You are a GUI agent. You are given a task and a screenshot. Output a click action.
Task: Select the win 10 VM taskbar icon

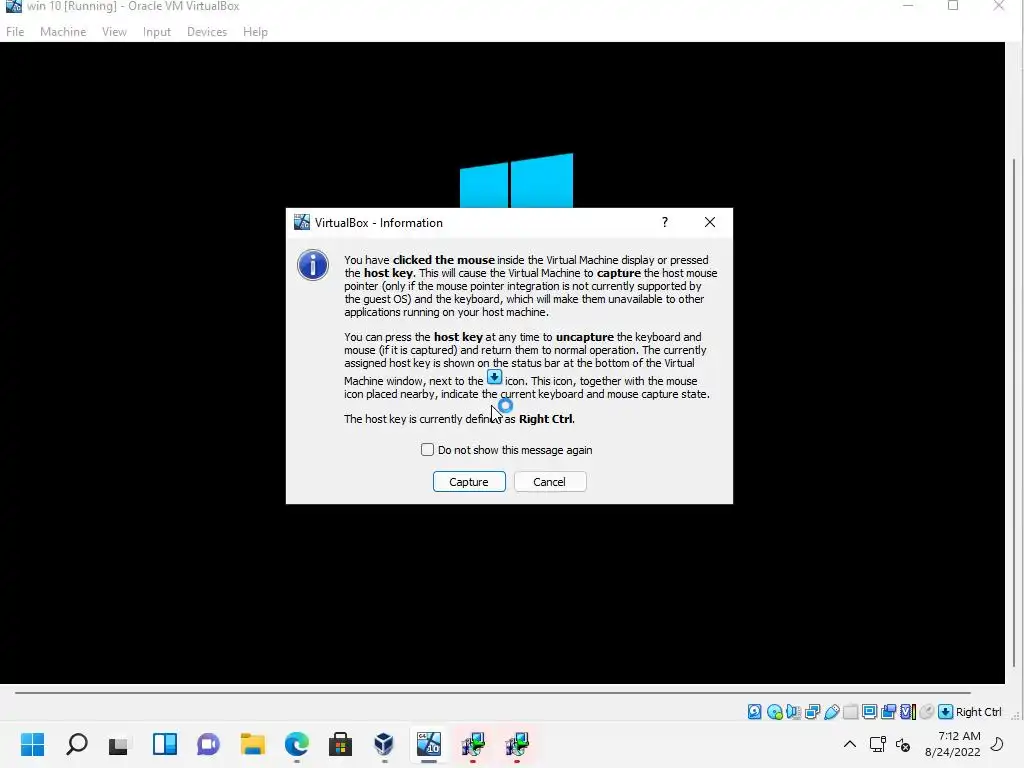pyautogui.click(x=428, y=744)
